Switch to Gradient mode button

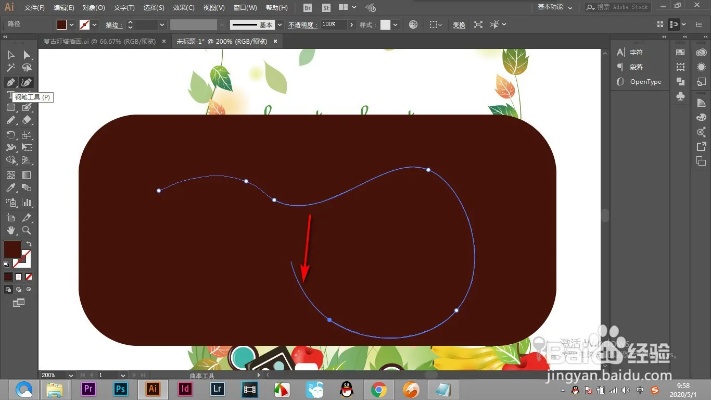pyautogui.click(x=19, y=277)
